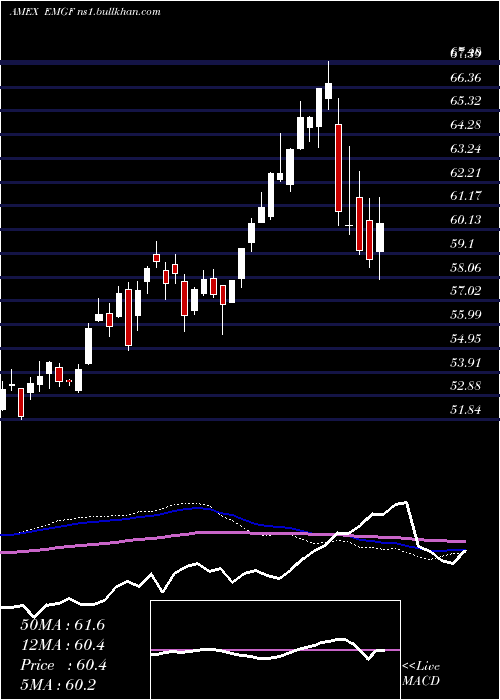Click the 50MA : 61.6 readout

point(63,625)
